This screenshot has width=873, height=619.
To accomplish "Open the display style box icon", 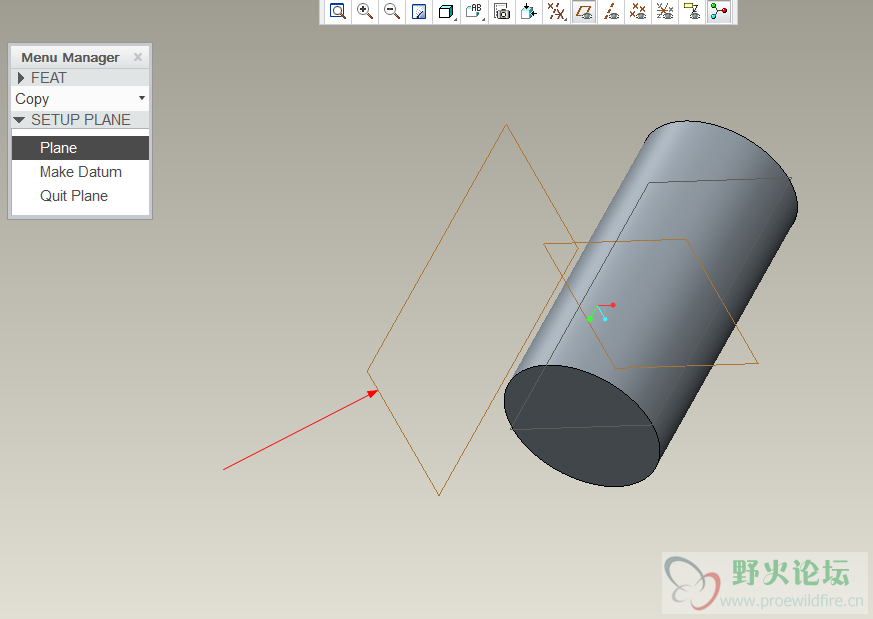I will [446, 11].
